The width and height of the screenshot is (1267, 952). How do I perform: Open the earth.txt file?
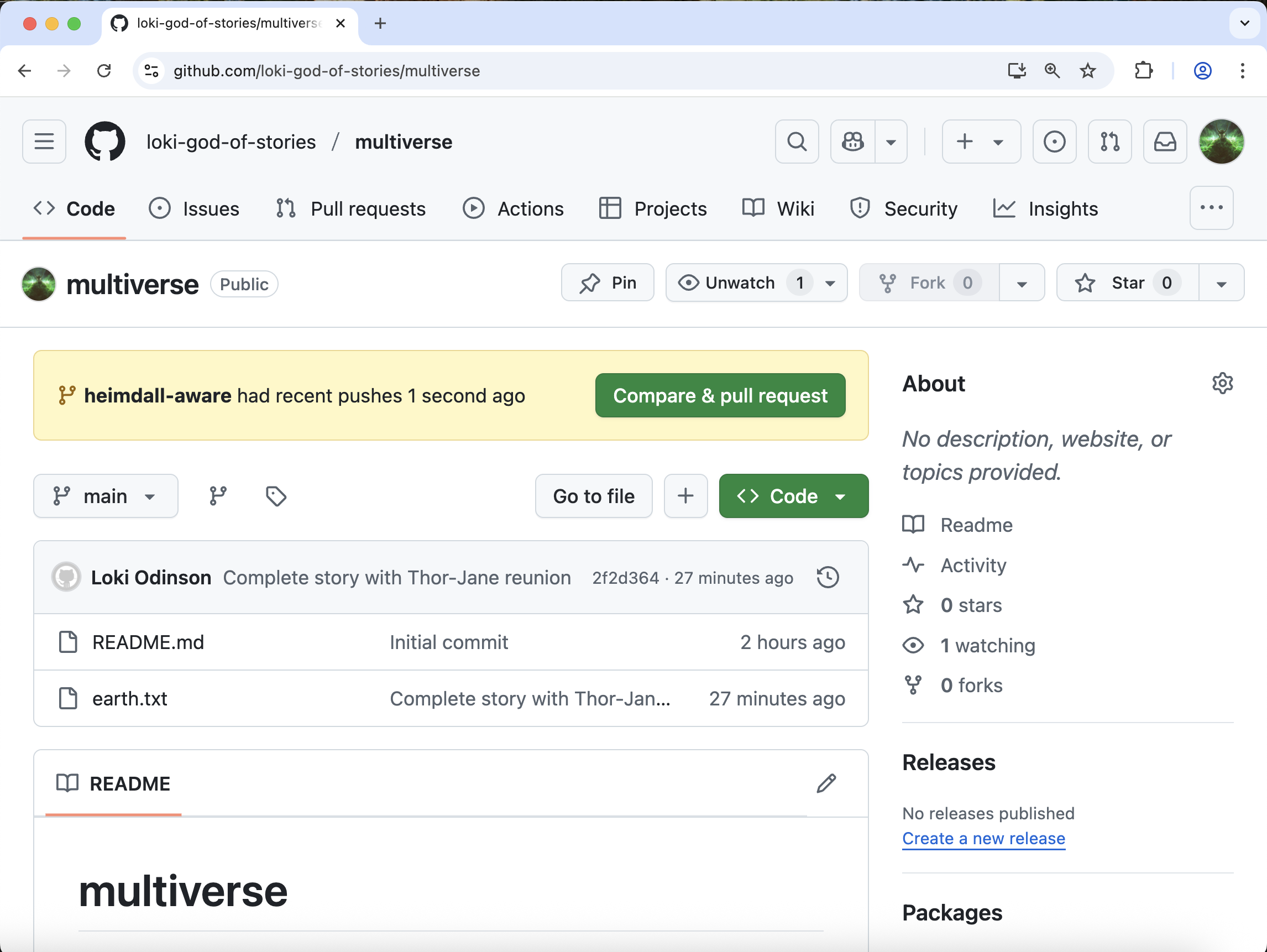(x=129, y=699)
